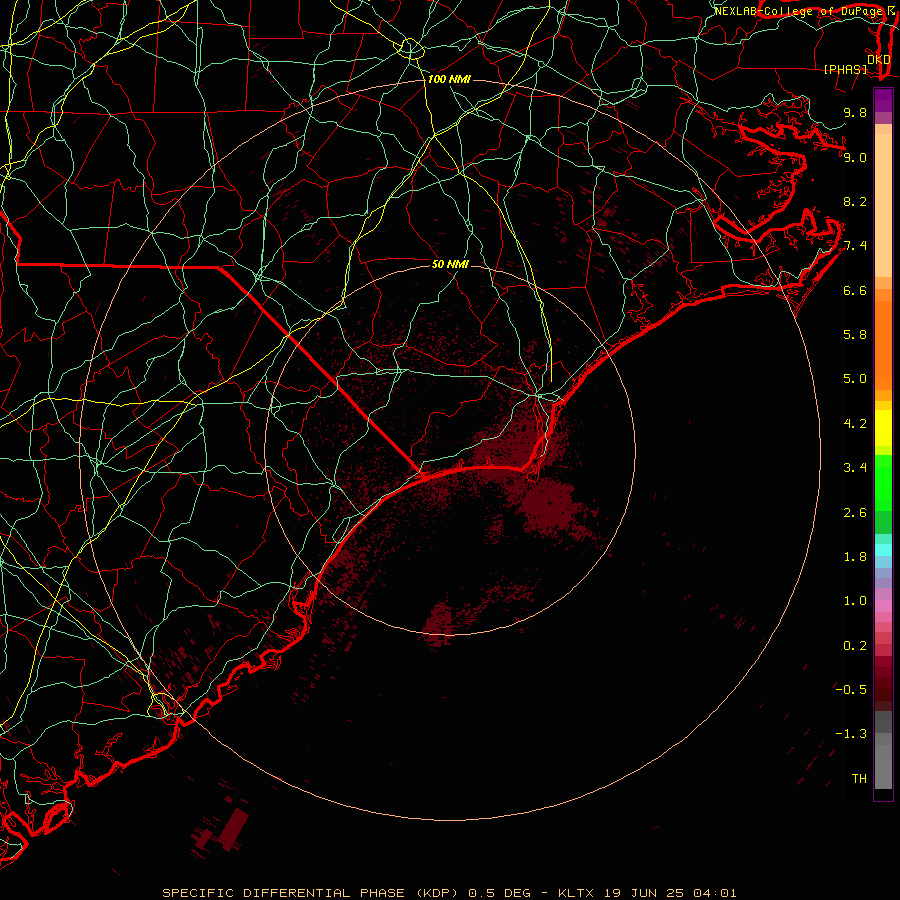Click the 100 NMI range ring label
900x900 pixels.
pos(449,79)
